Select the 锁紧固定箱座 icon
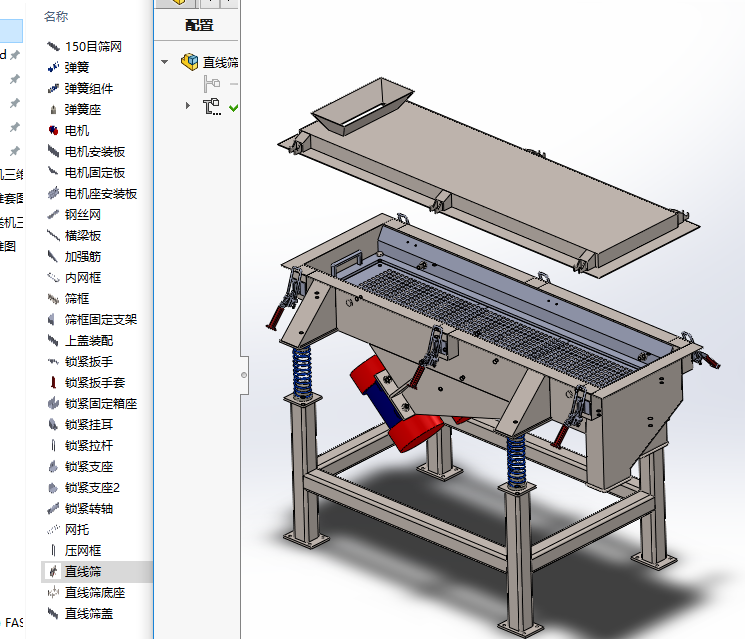Viewport: 745px width, 639px height. click(x=53, y=403)
